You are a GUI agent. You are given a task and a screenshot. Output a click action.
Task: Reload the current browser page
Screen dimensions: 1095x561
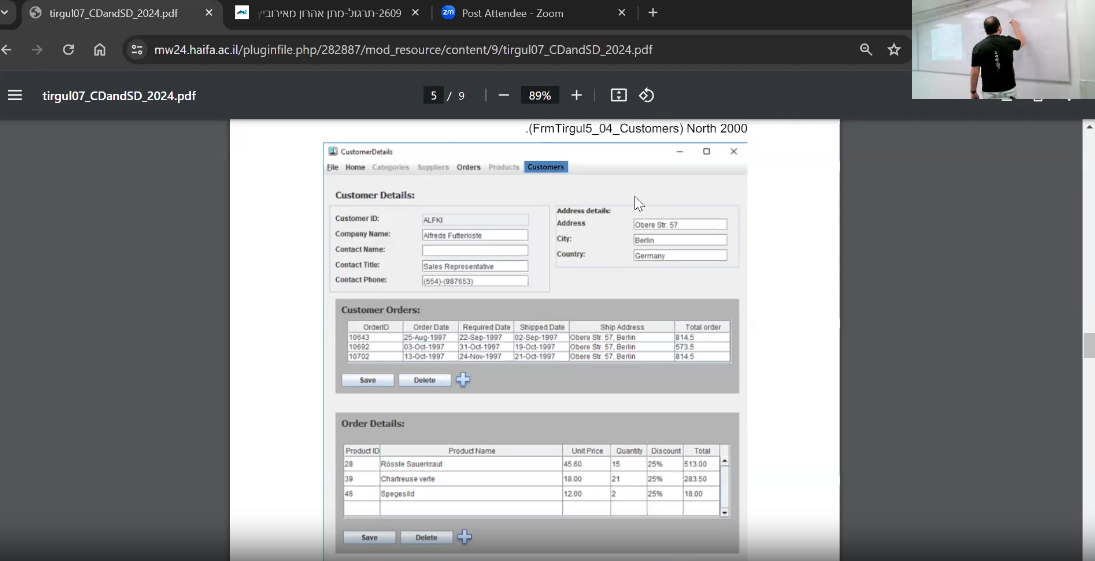(68, 49)
